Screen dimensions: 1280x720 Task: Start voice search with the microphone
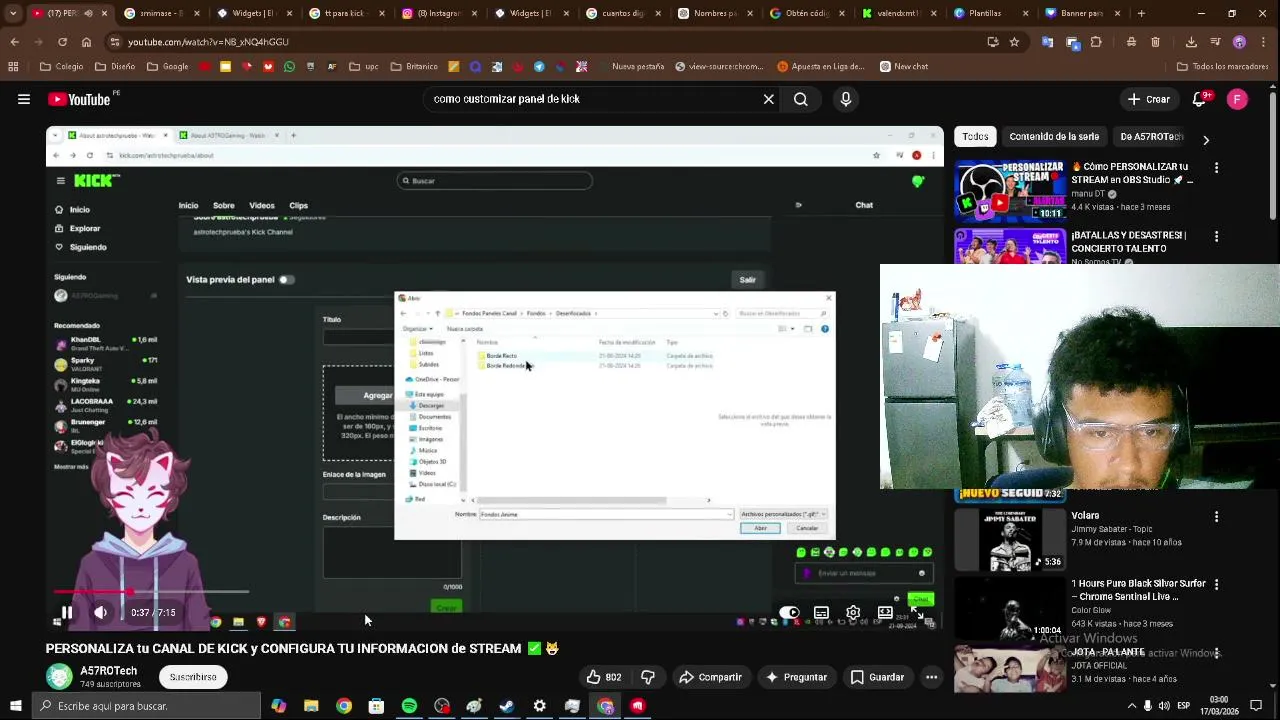[x=846, y=99]
